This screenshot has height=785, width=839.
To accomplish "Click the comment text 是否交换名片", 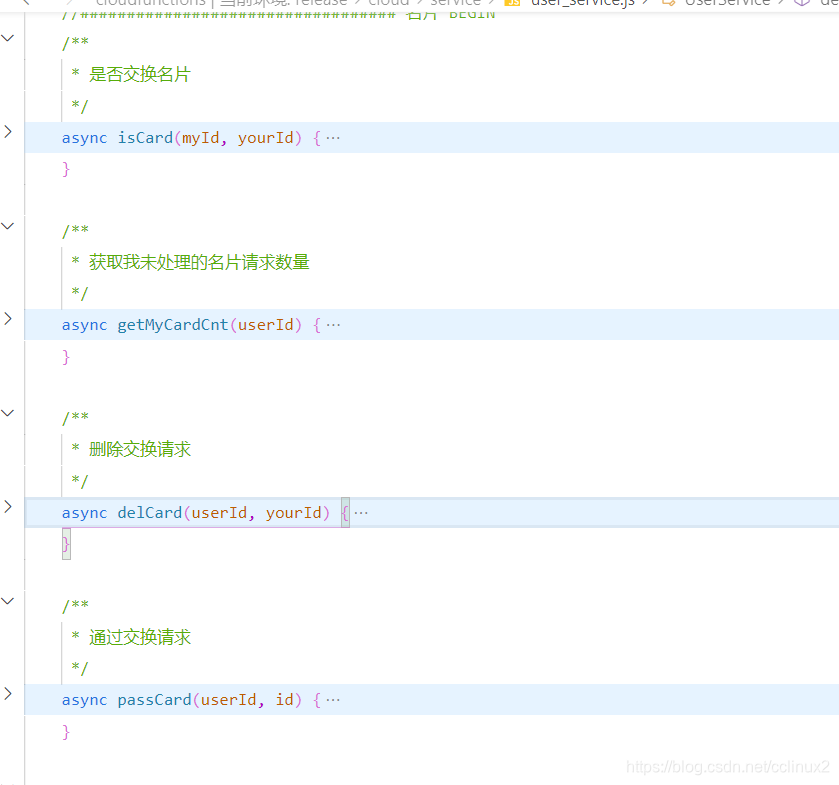I will [x=140, y=74].
